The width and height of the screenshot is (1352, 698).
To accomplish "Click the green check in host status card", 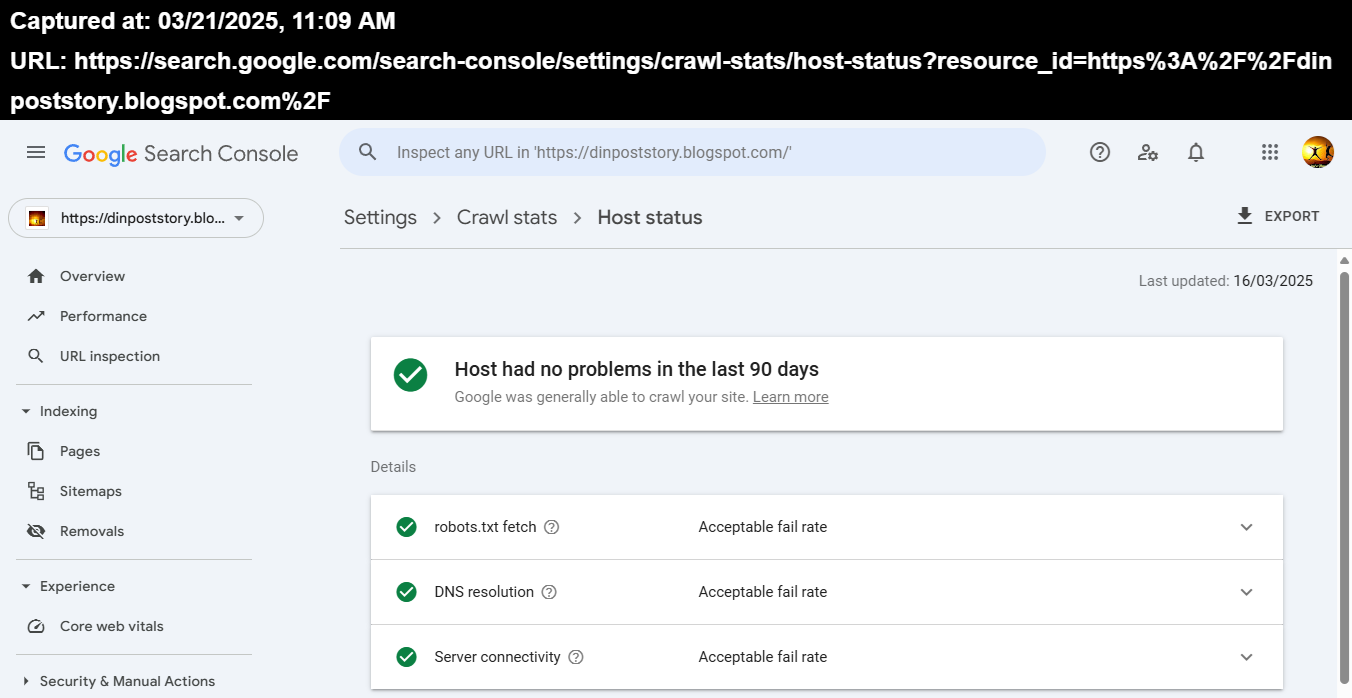I will pyautogui.click(x=410, y=375).
